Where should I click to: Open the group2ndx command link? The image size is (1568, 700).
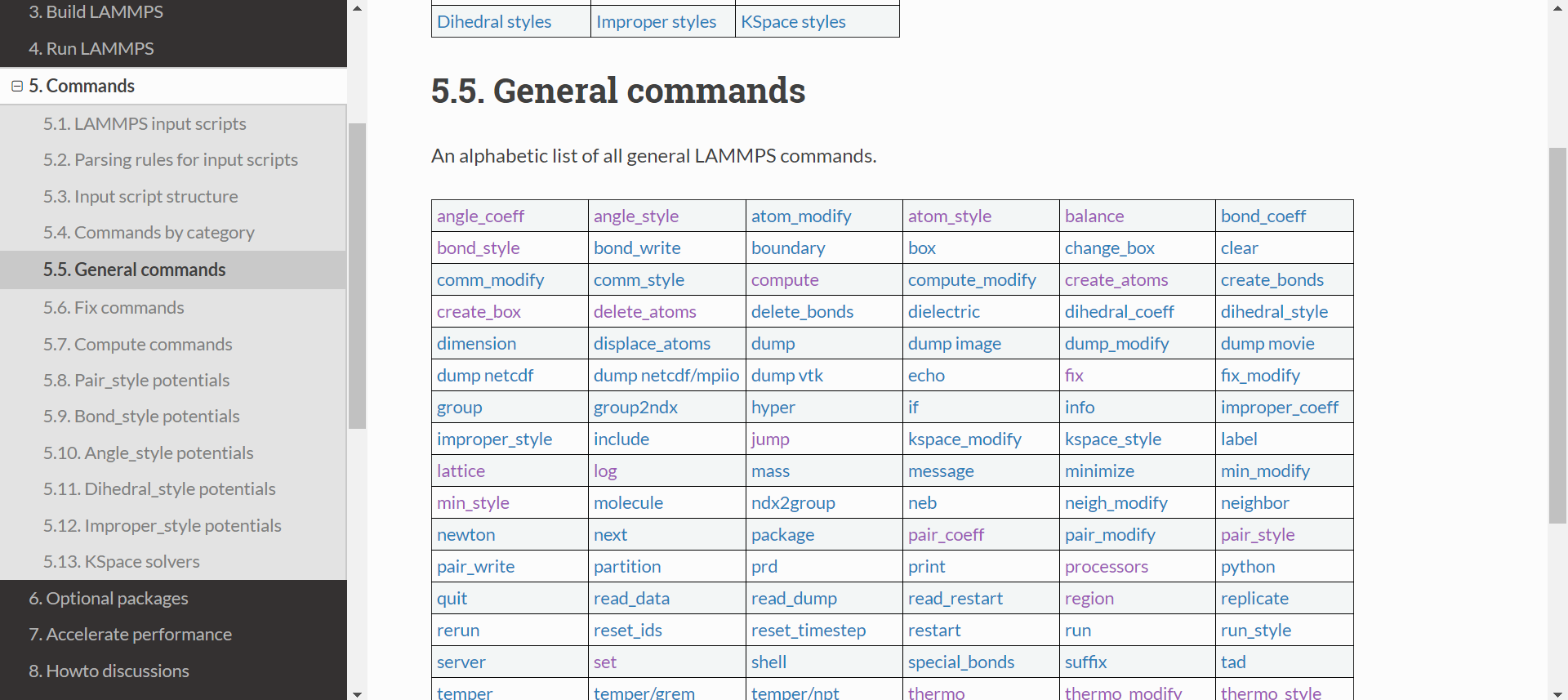coord(635,408)
